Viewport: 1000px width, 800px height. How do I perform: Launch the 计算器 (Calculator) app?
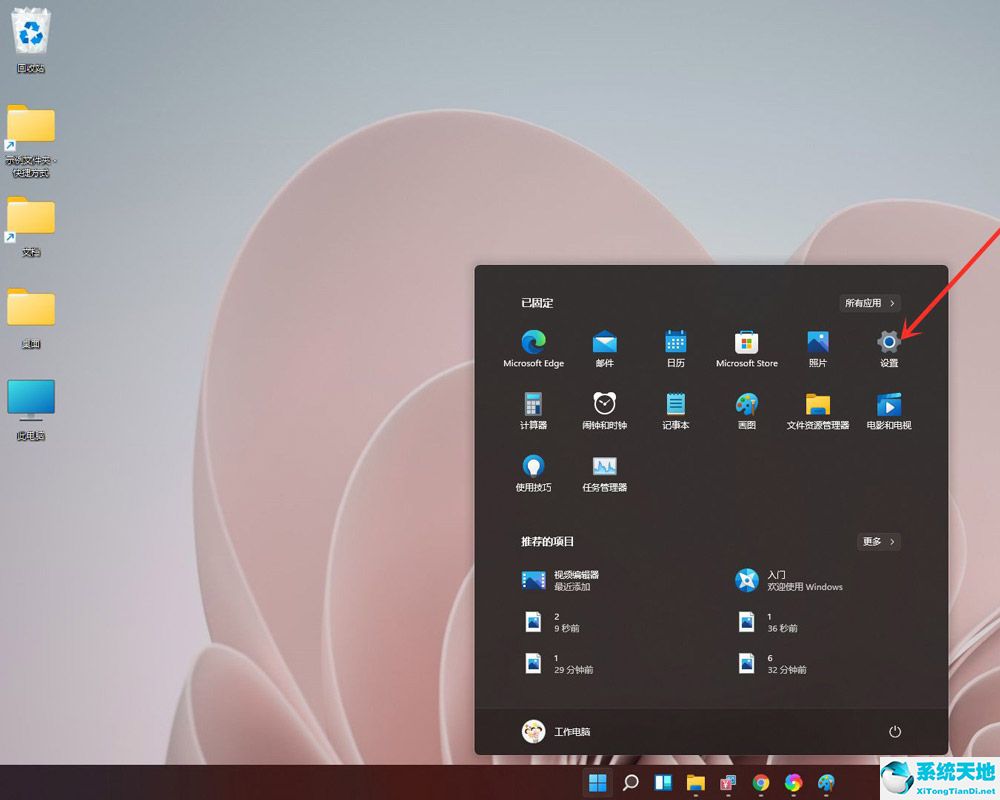click(x=532, y=406)
